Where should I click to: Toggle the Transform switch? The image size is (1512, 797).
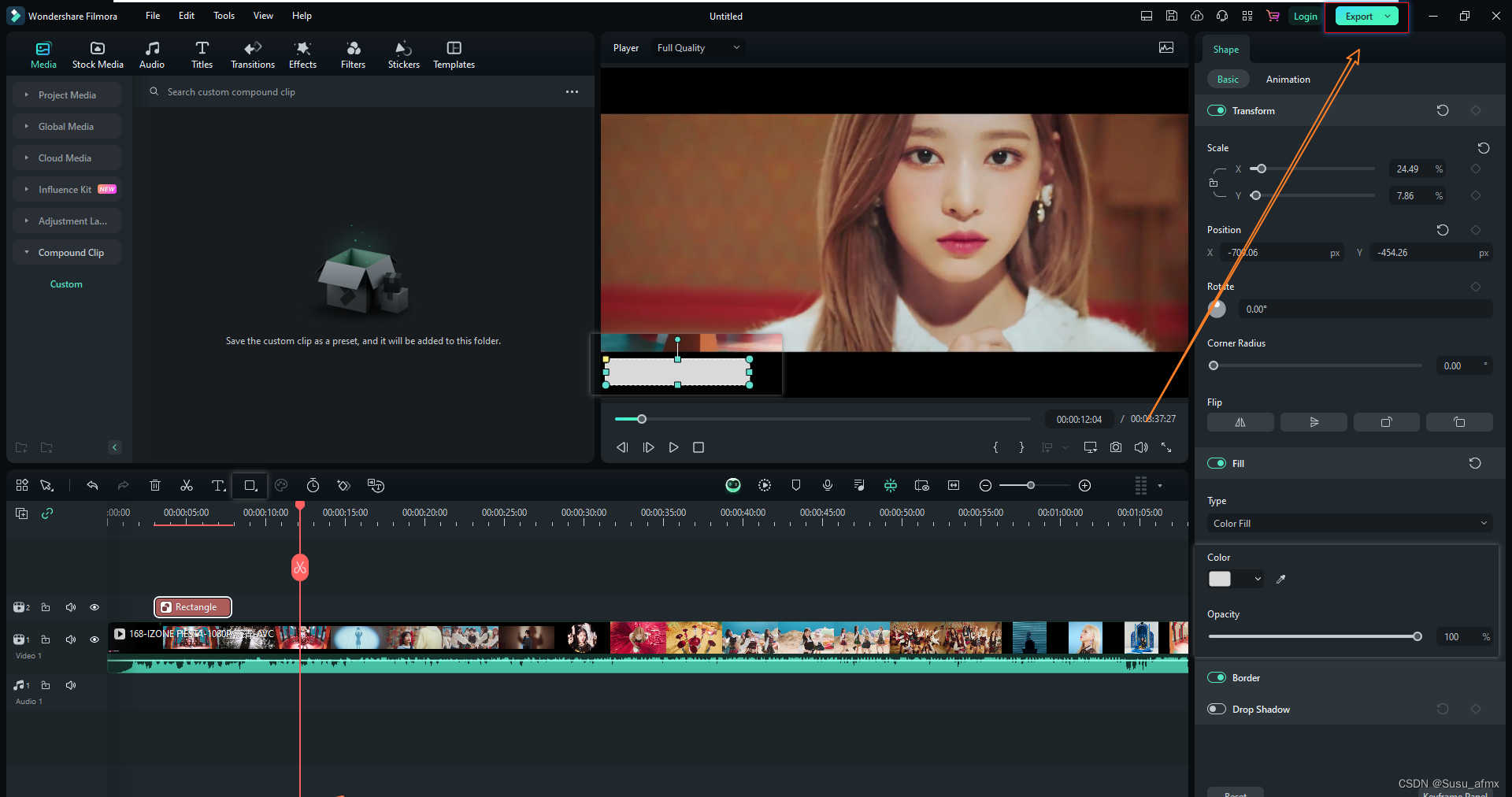coord(1217,111)
